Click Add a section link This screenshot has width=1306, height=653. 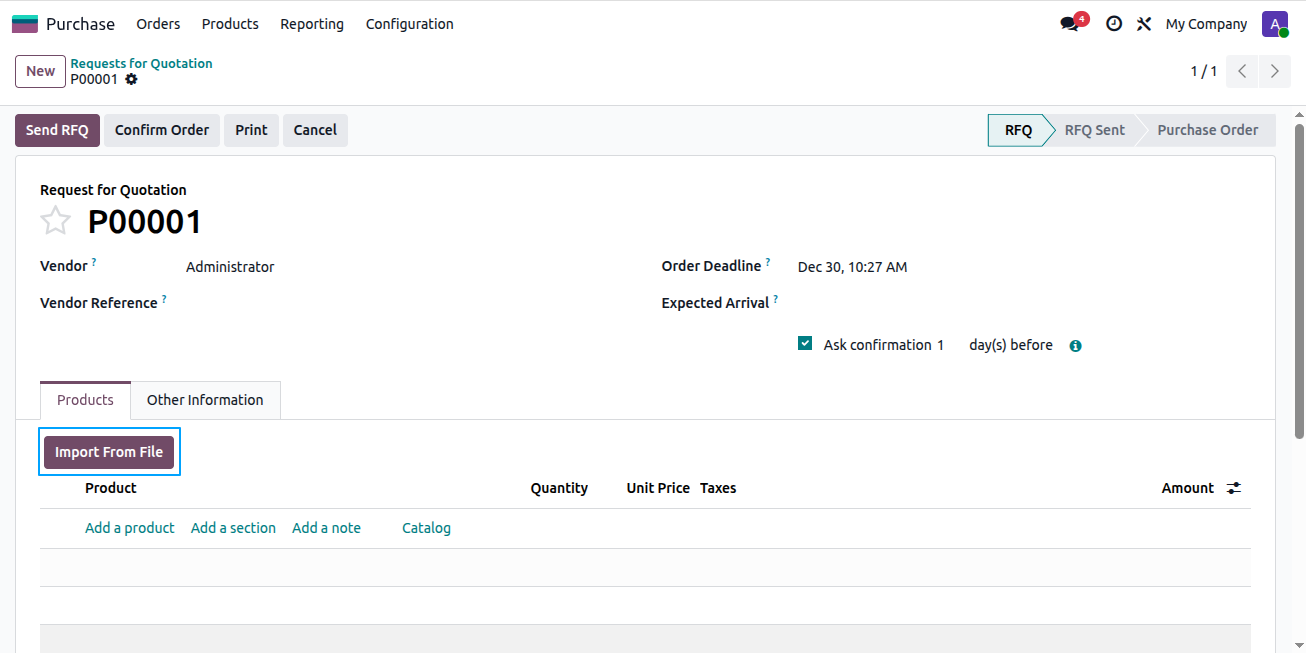[x=233, y=528]
